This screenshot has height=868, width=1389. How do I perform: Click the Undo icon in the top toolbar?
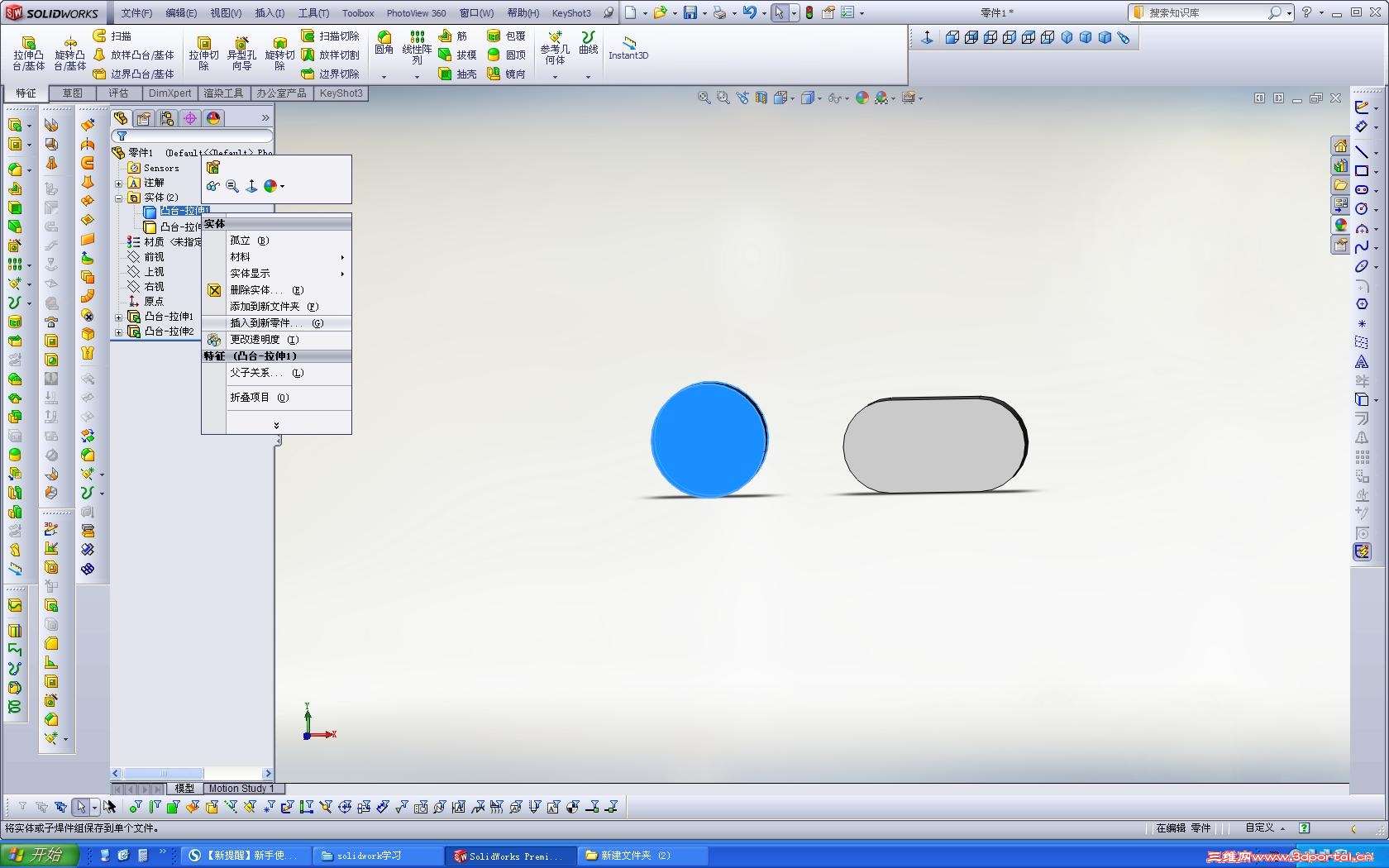click(749, 12)
